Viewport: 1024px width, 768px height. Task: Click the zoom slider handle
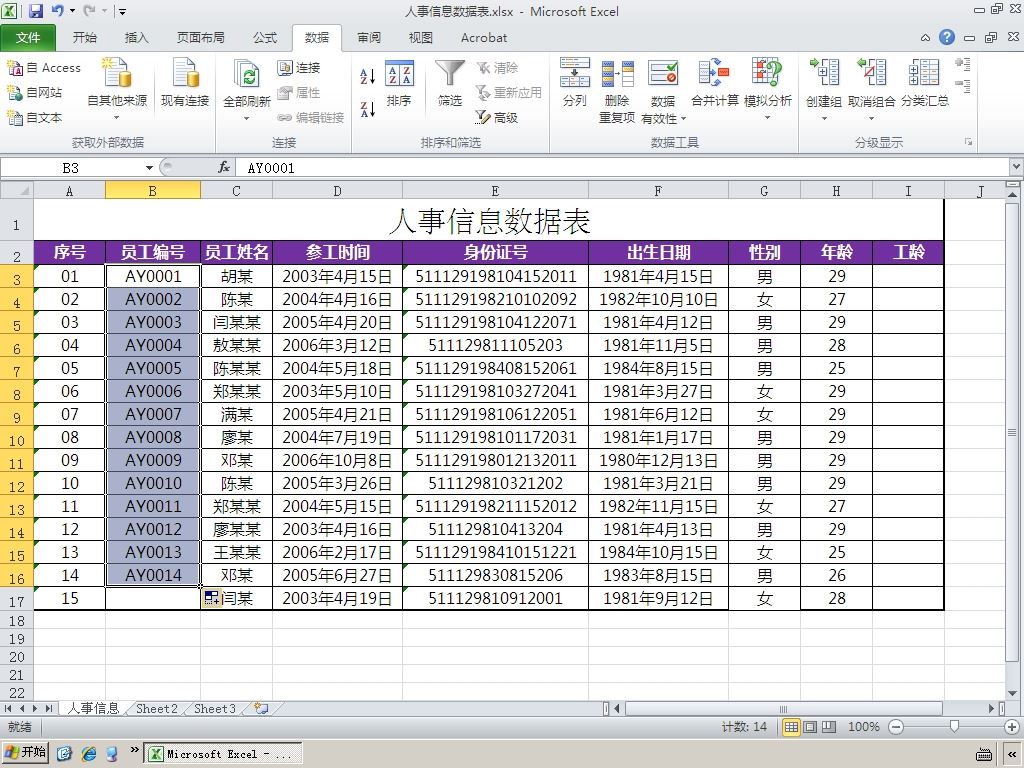coord(955,727)
